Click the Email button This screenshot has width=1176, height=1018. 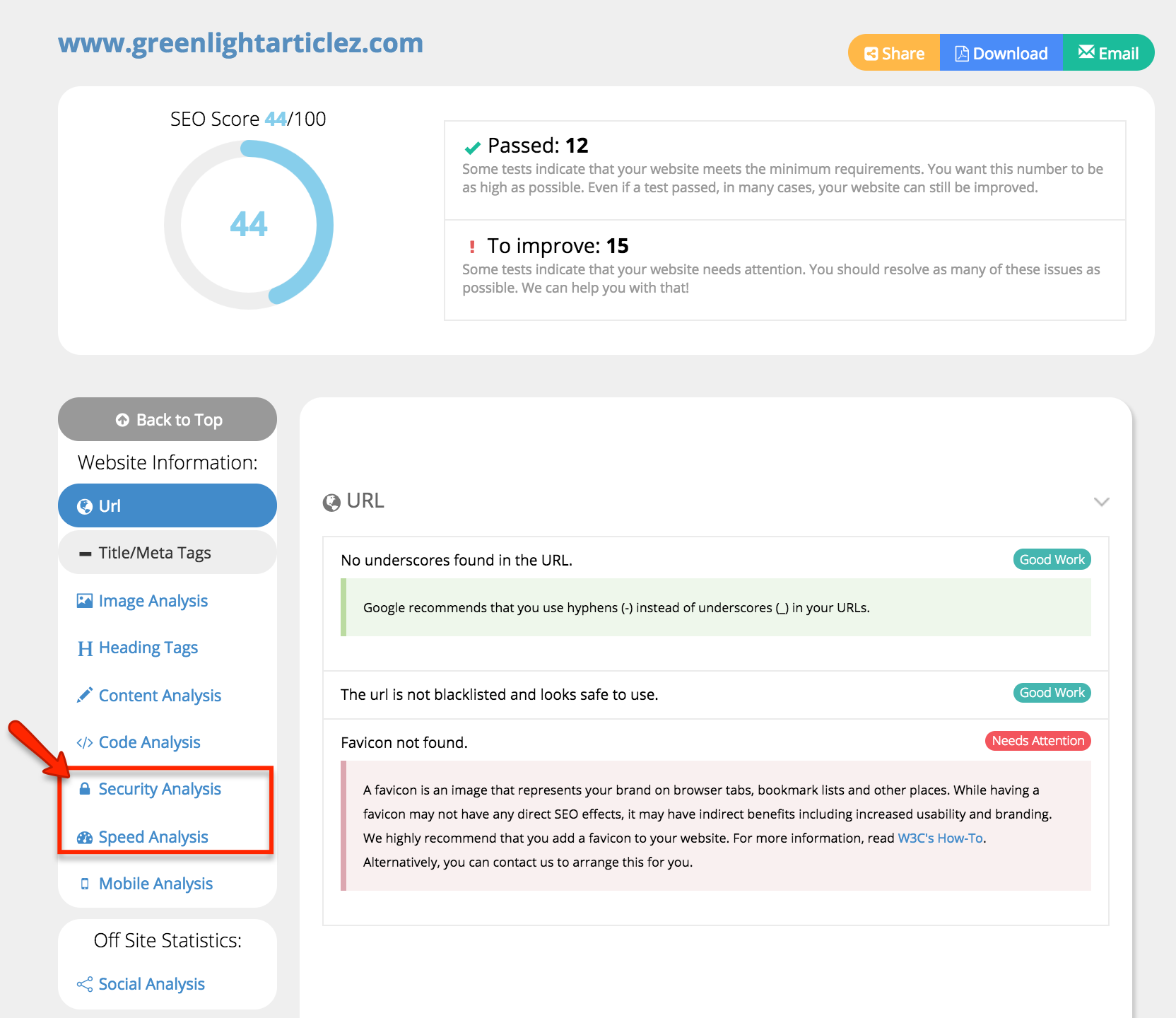[x=1108, y=52]
